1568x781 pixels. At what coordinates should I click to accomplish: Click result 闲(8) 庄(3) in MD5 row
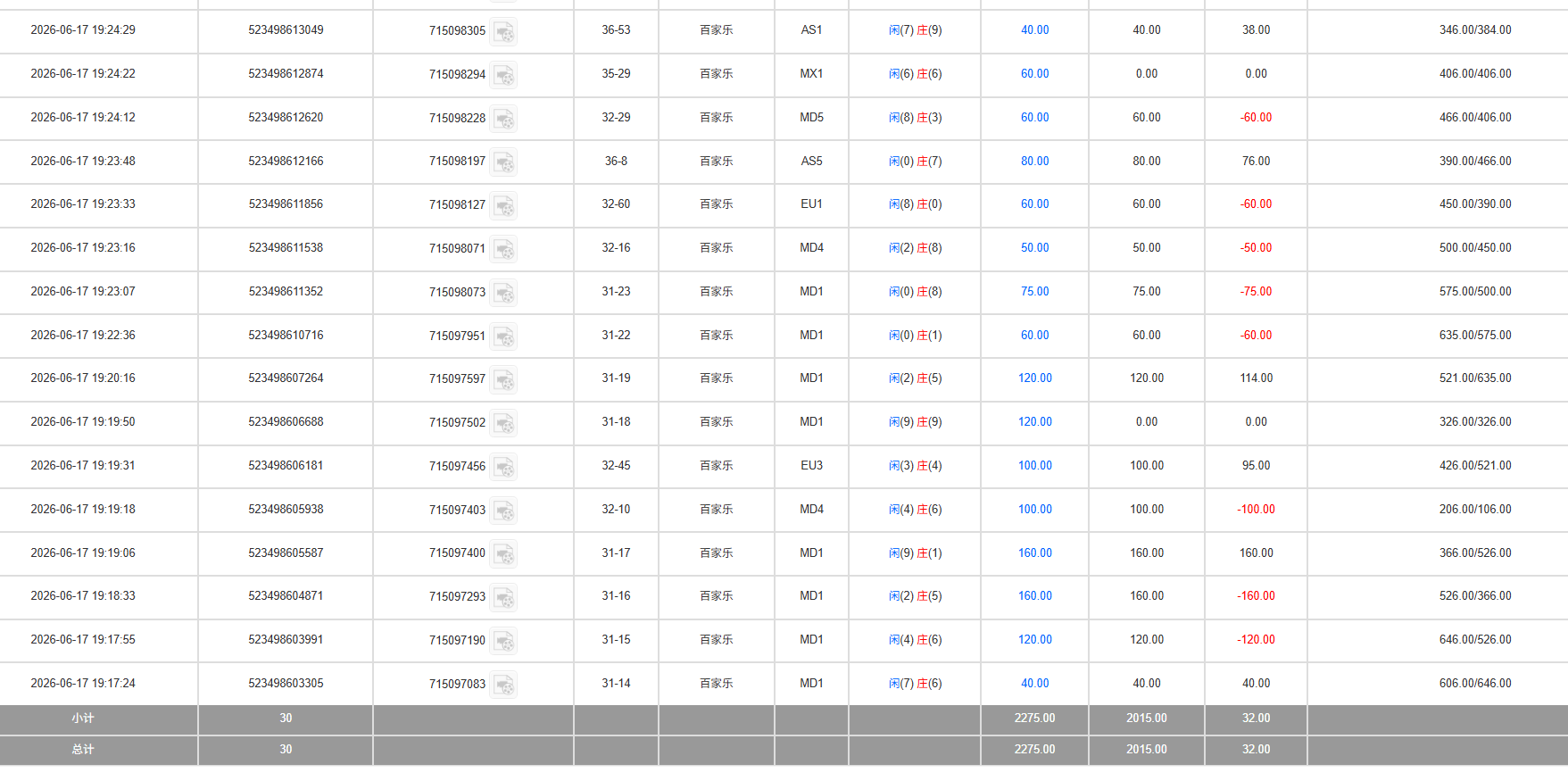915,118
